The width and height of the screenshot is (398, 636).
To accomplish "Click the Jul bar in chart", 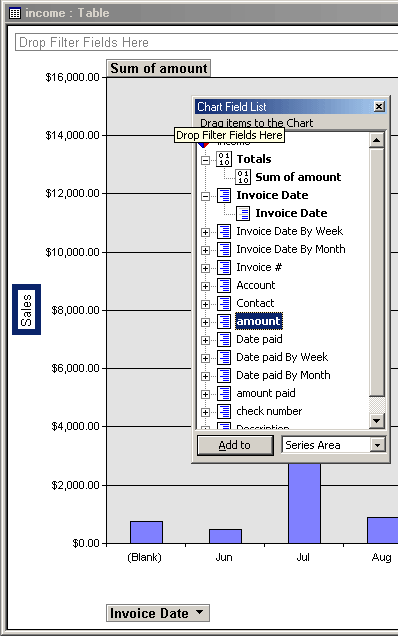I will 304,503.
